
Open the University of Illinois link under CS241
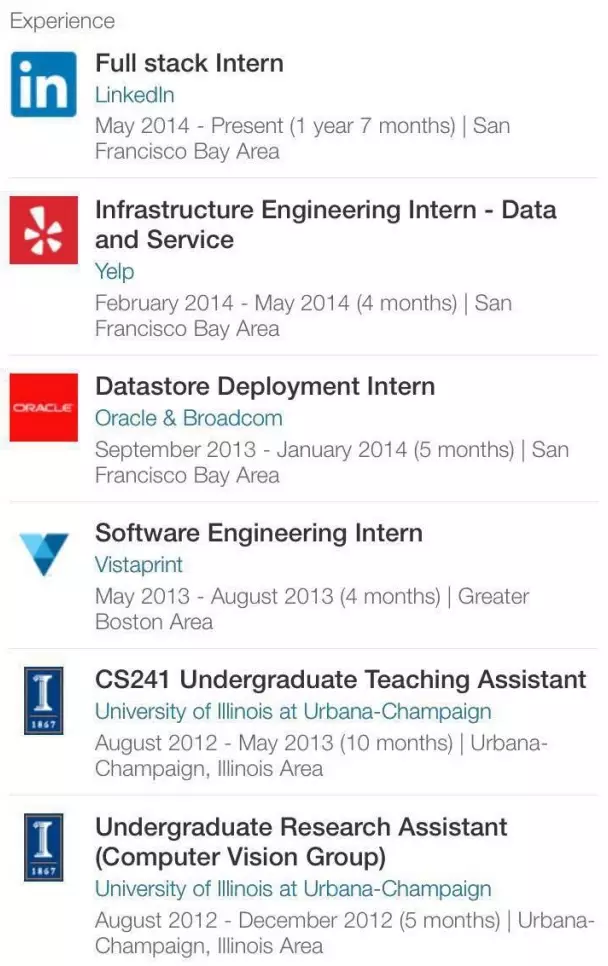tap(293, 712)
